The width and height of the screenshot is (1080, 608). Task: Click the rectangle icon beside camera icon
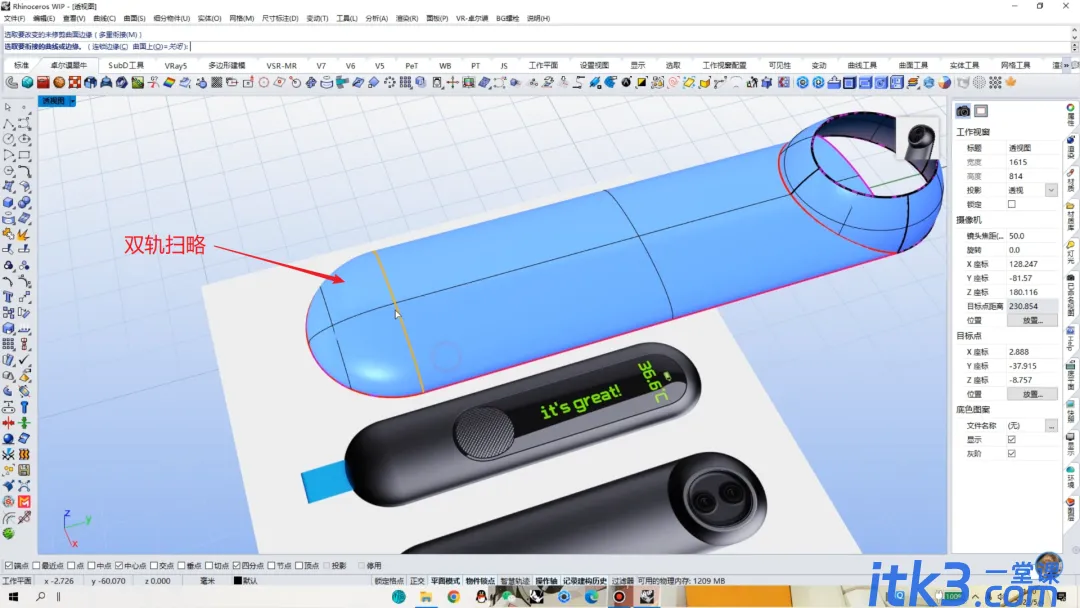click(x=981, y=111)
